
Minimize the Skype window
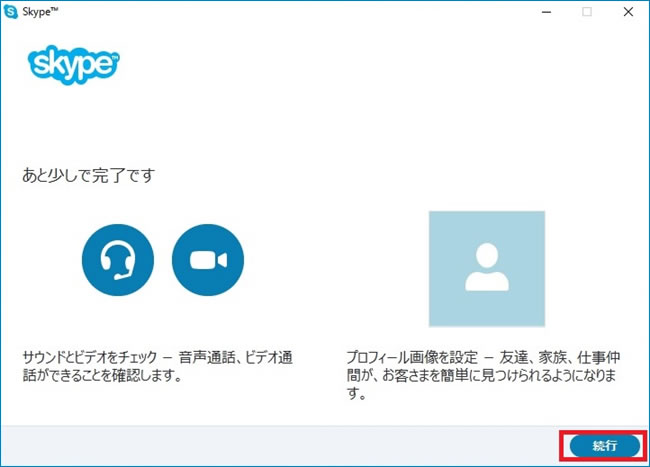(546, 12)
